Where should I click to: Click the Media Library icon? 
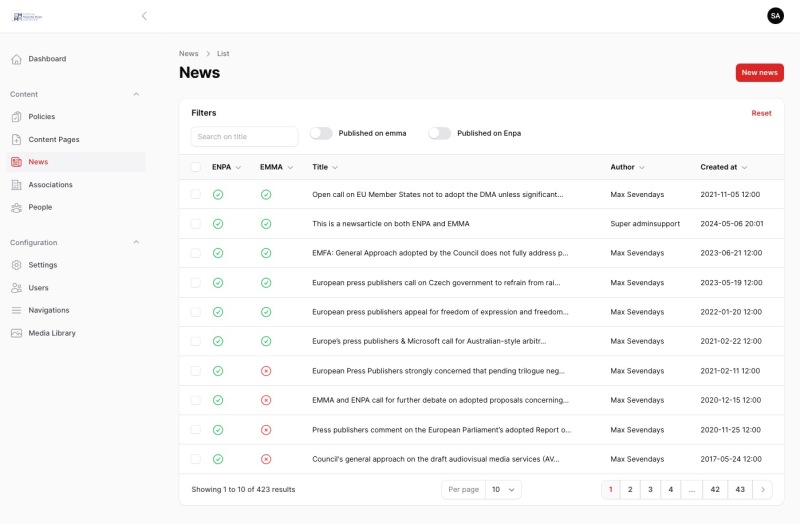16,333
